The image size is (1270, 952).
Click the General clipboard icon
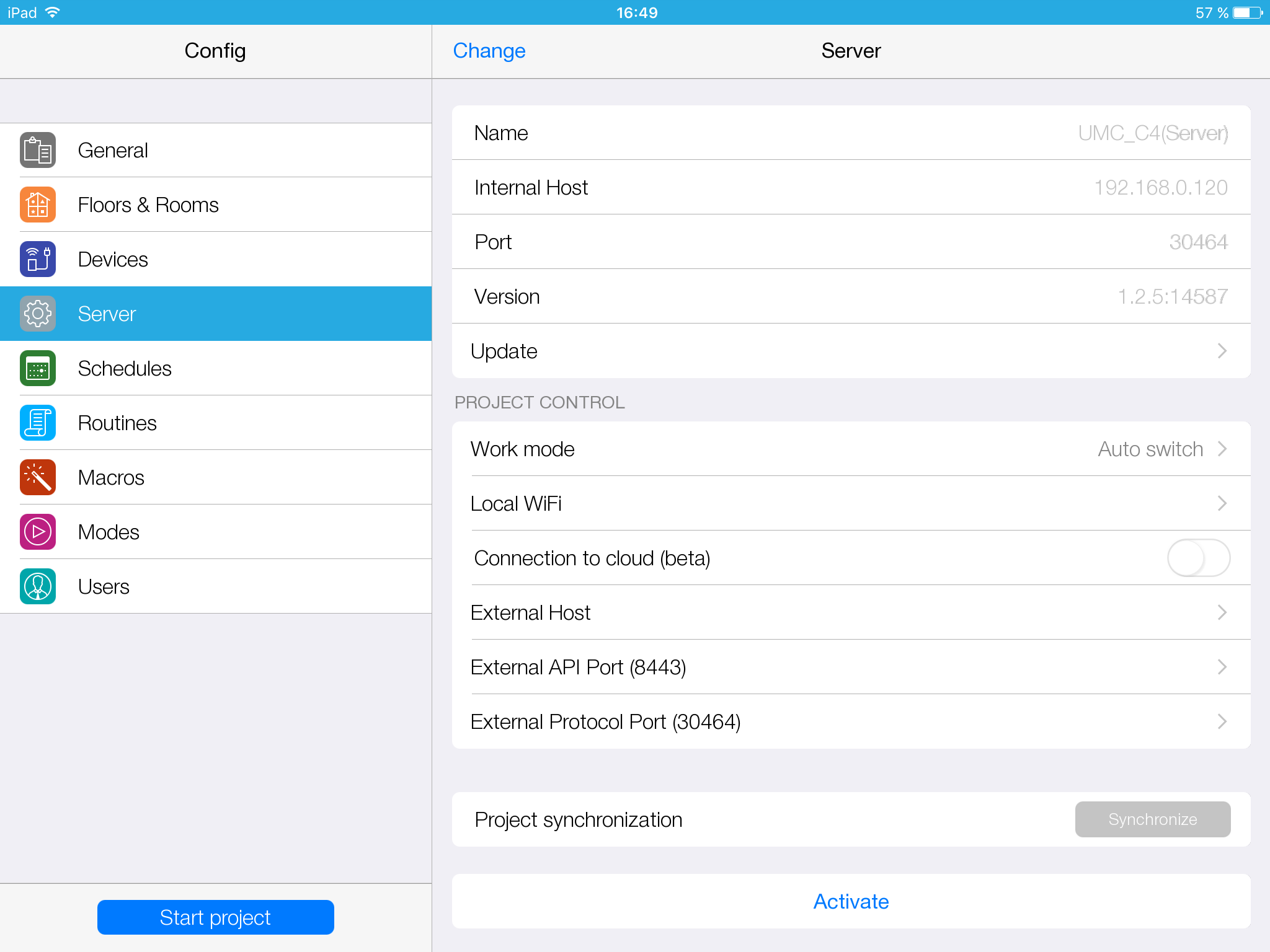(x=38, y=150)
